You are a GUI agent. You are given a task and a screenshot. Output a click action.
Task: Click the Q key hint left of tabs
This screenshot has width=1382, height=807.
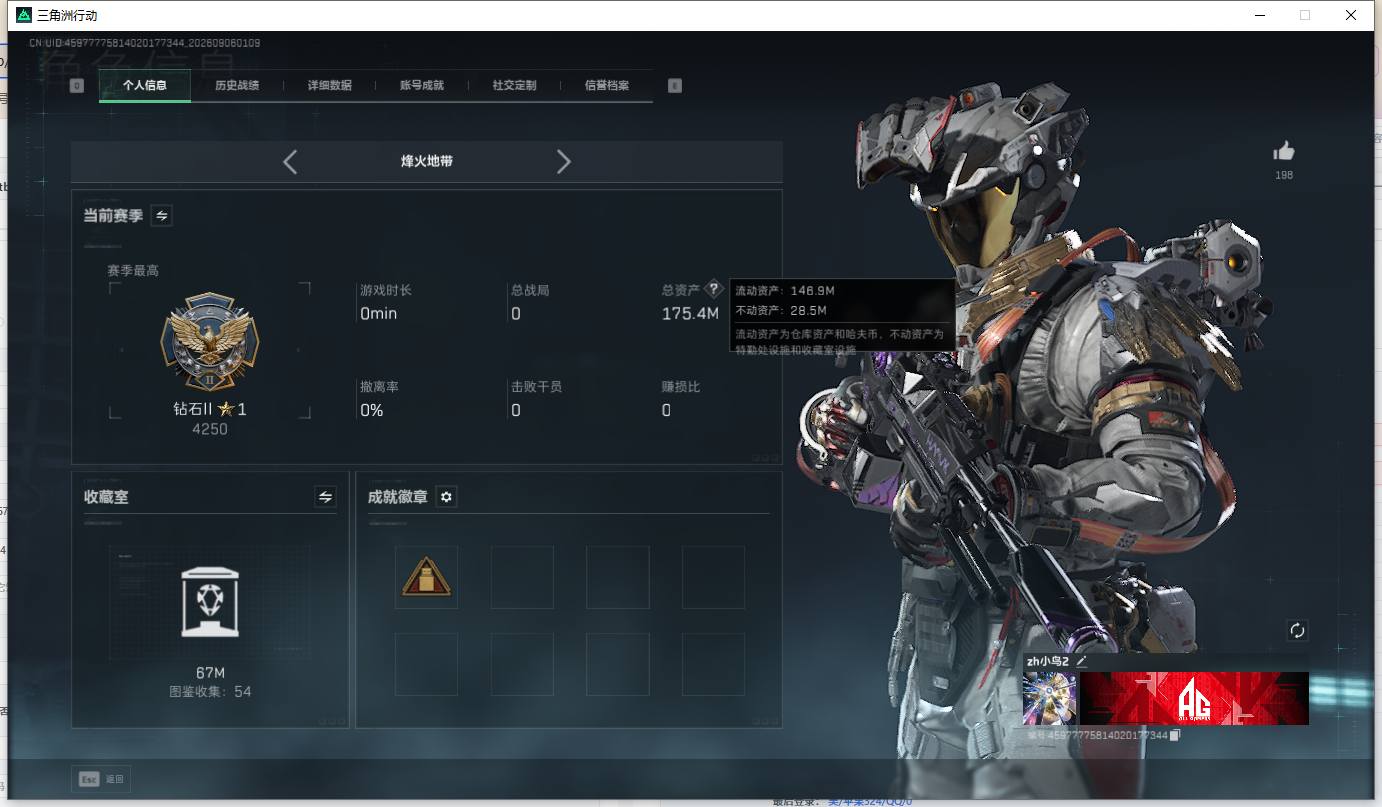77,86
